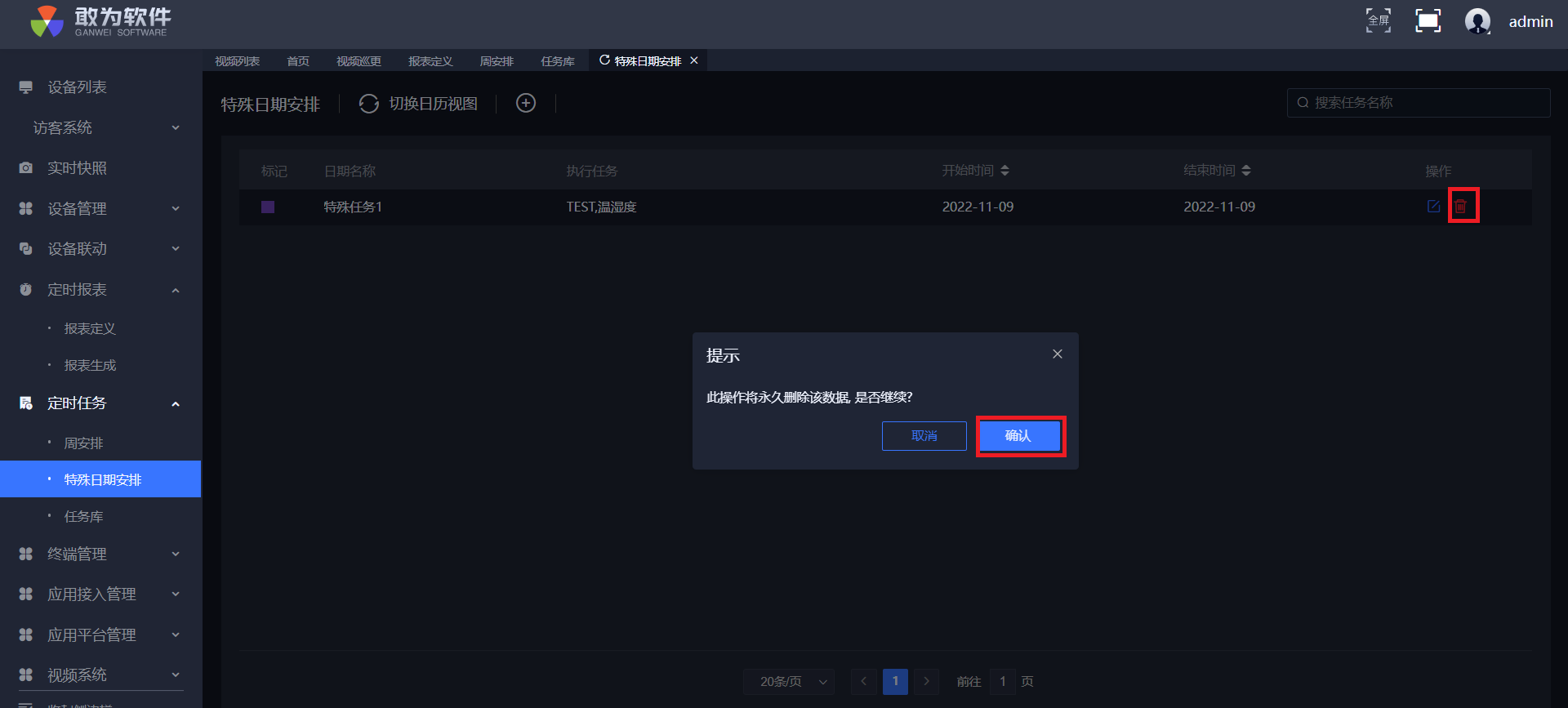Click the 终端管理 sidebar icon
The image size is (1568, 708).
click(26, 554)
